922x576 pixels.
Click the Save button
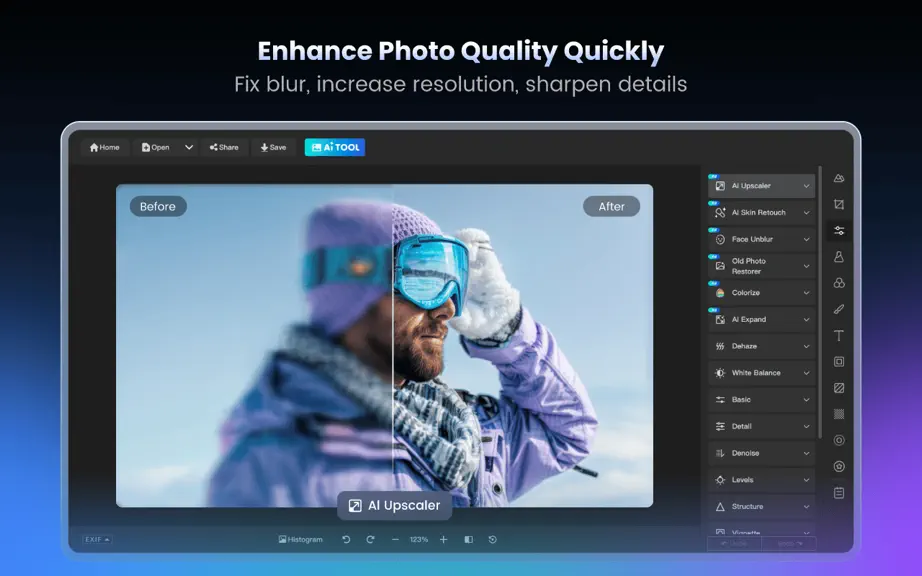click(273, 148)
